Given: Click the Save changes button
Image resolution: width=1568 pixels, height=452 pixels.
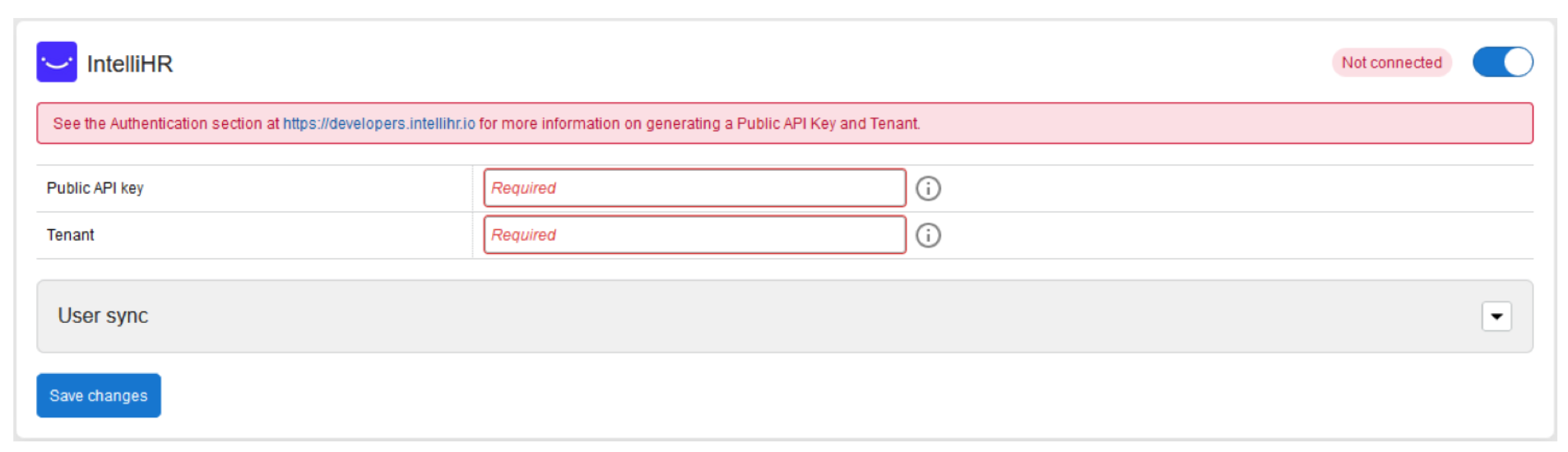Looking at the screenshot, I should (x=99, y=395).
